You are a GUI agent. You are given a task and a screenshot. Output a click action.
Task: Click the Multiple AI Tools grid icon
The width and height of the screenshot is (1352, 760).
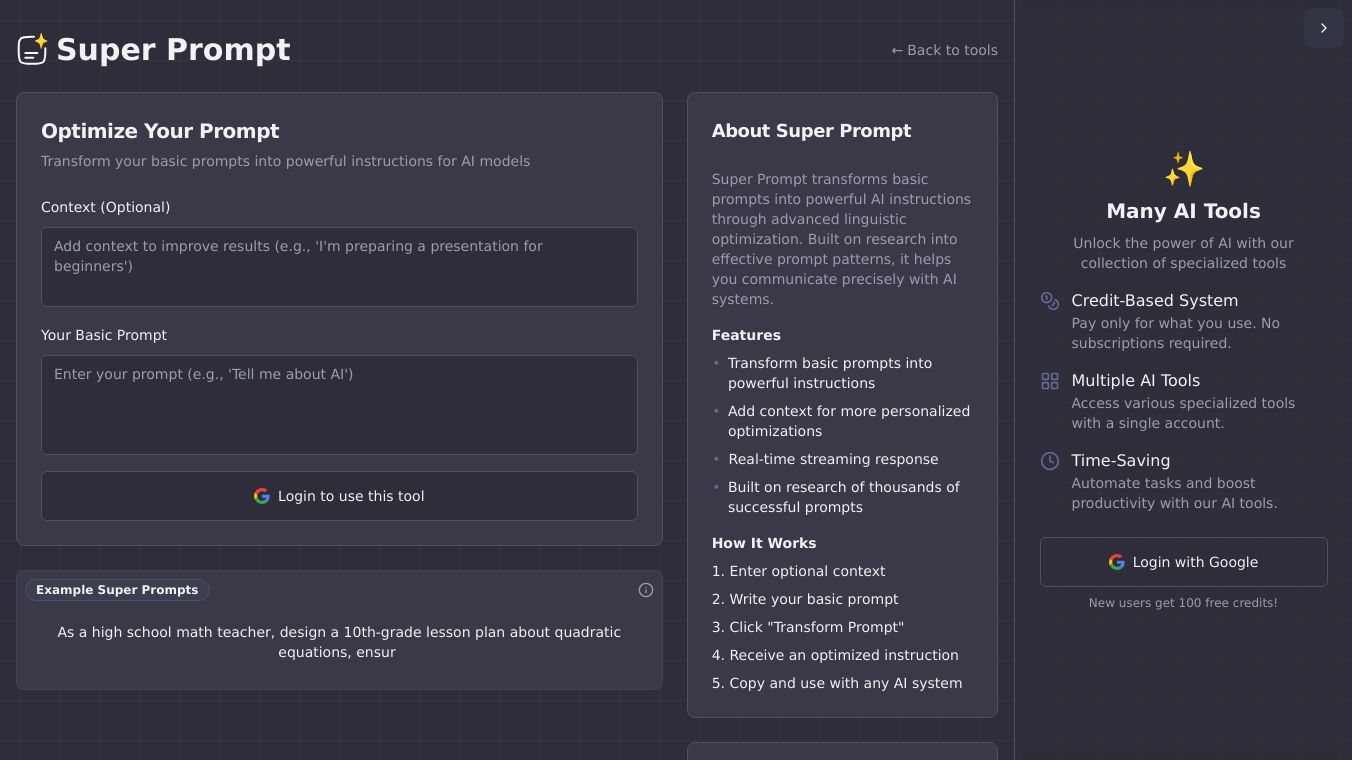1050,381
